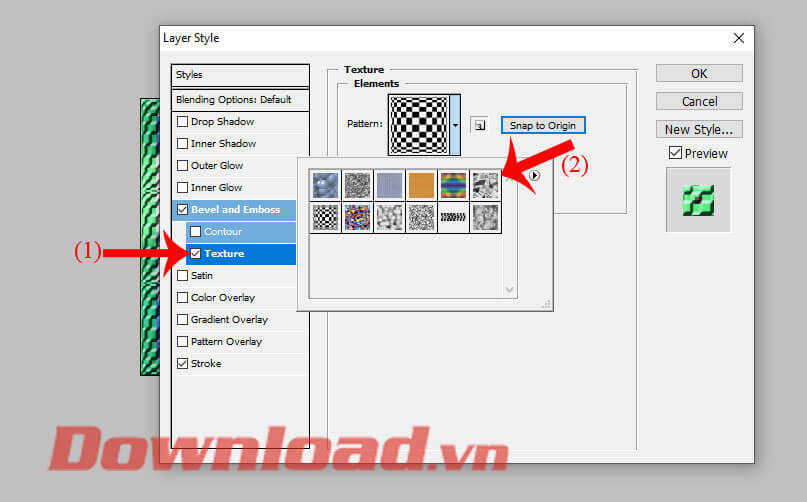Enable the Color Overlay checkbox
807x502 pixels.
coord(182,298)
